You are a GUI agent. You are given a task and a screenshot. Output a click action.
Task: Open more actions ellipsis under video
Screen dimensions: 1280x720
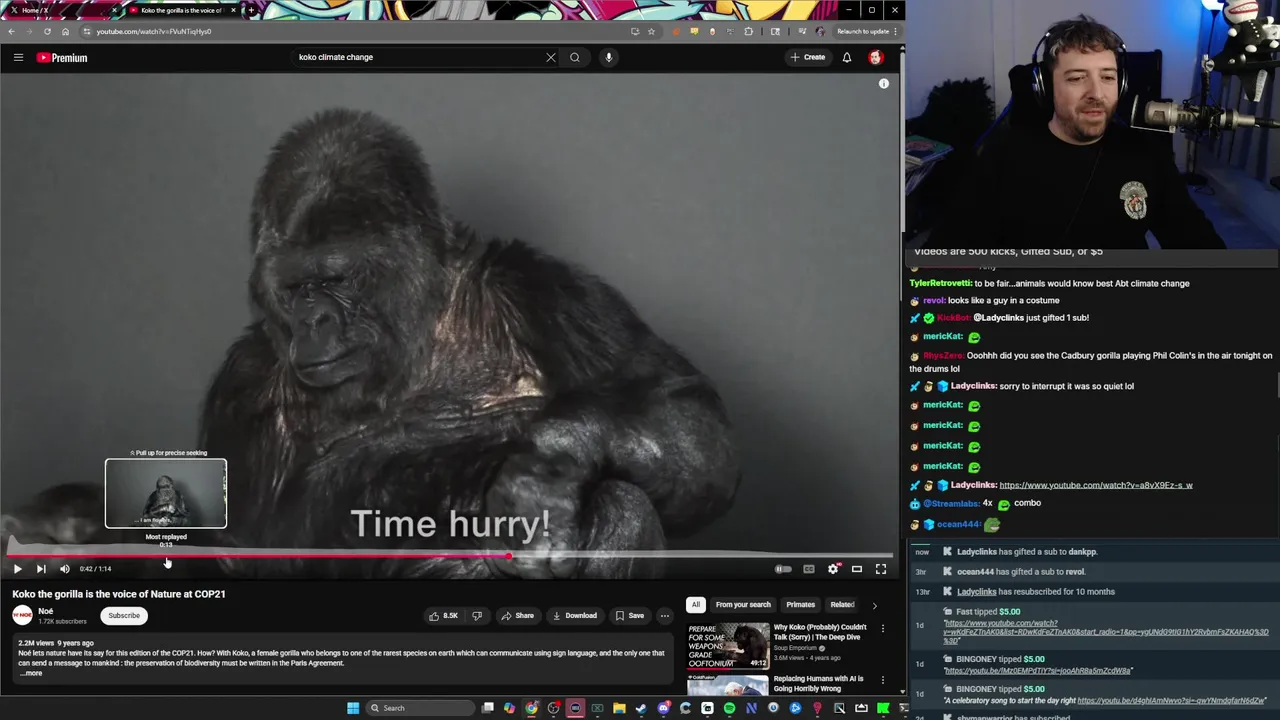tap(665, 616)
